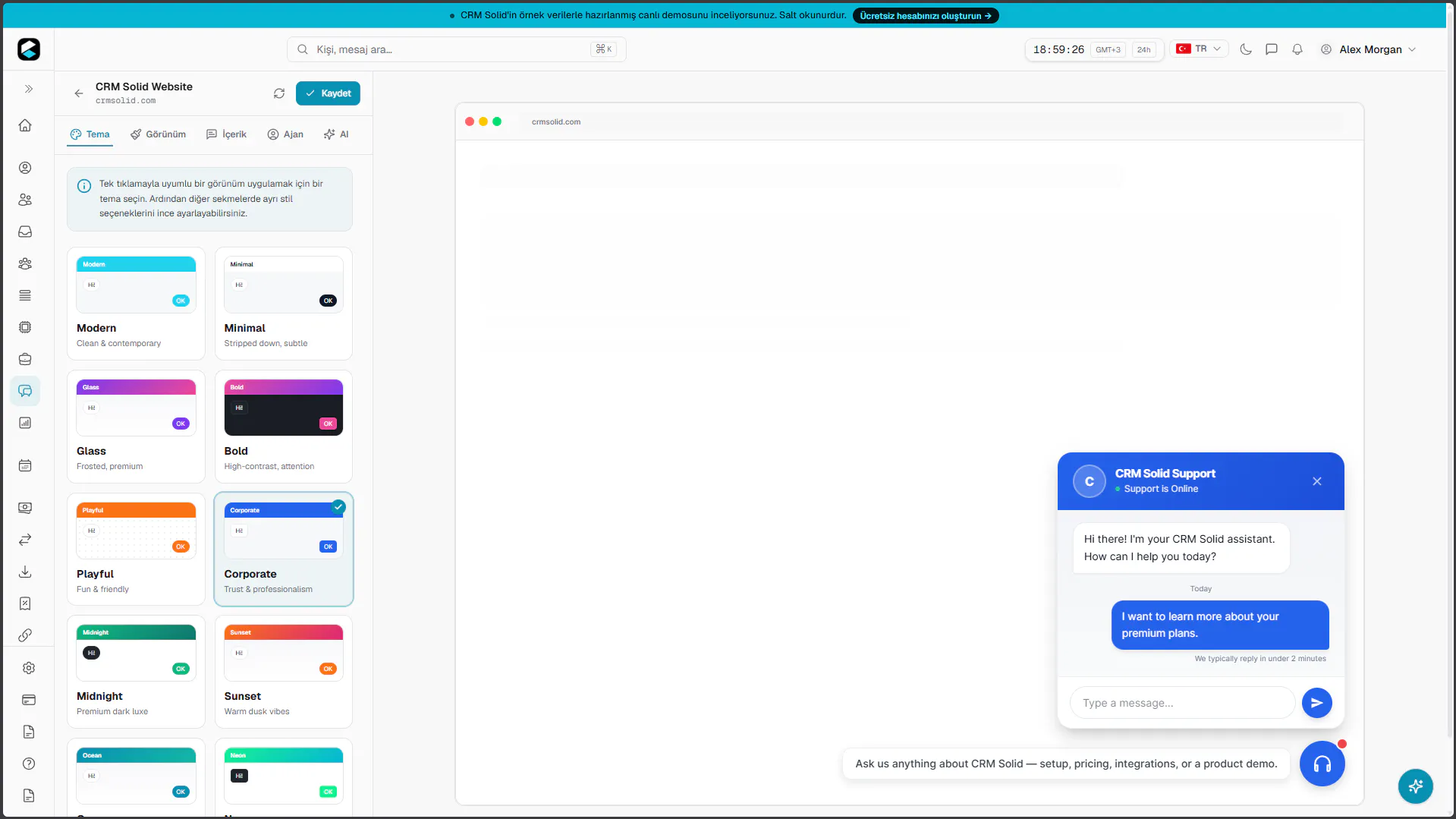Toggle the GMT+3 timezone badge
1456x819 pixels.
click(x=1108, y=50)
